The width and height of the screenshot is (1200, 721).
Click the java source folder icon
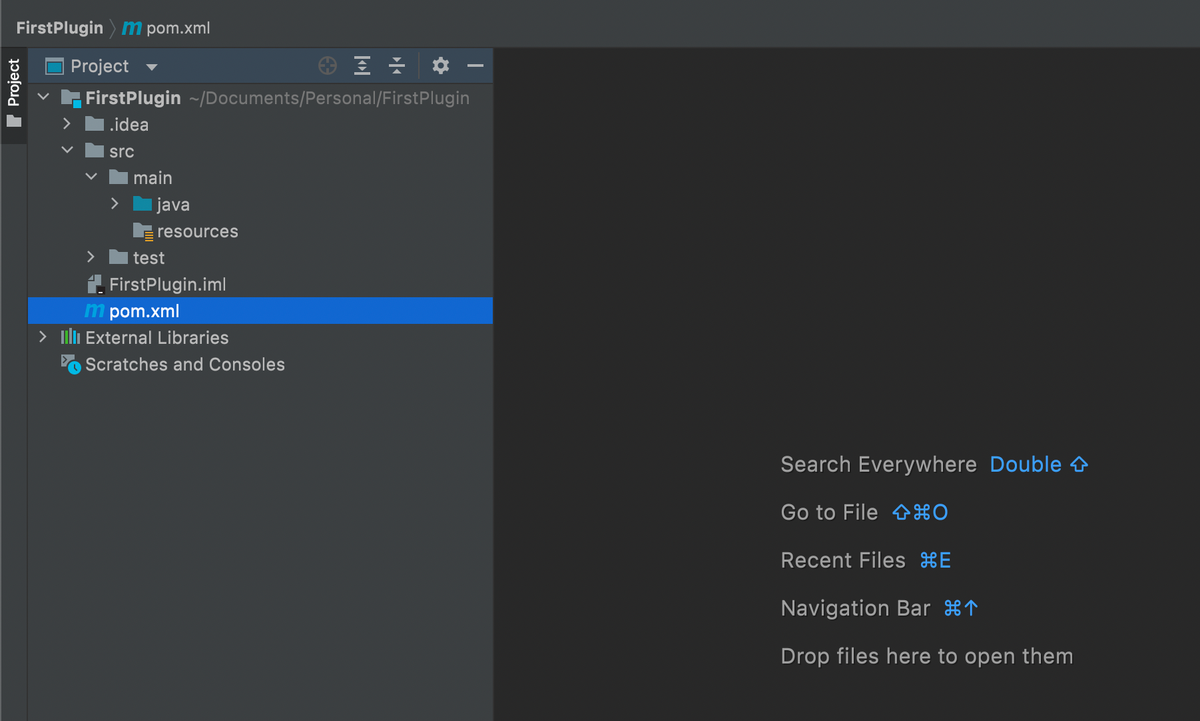[x=143, y=204]
